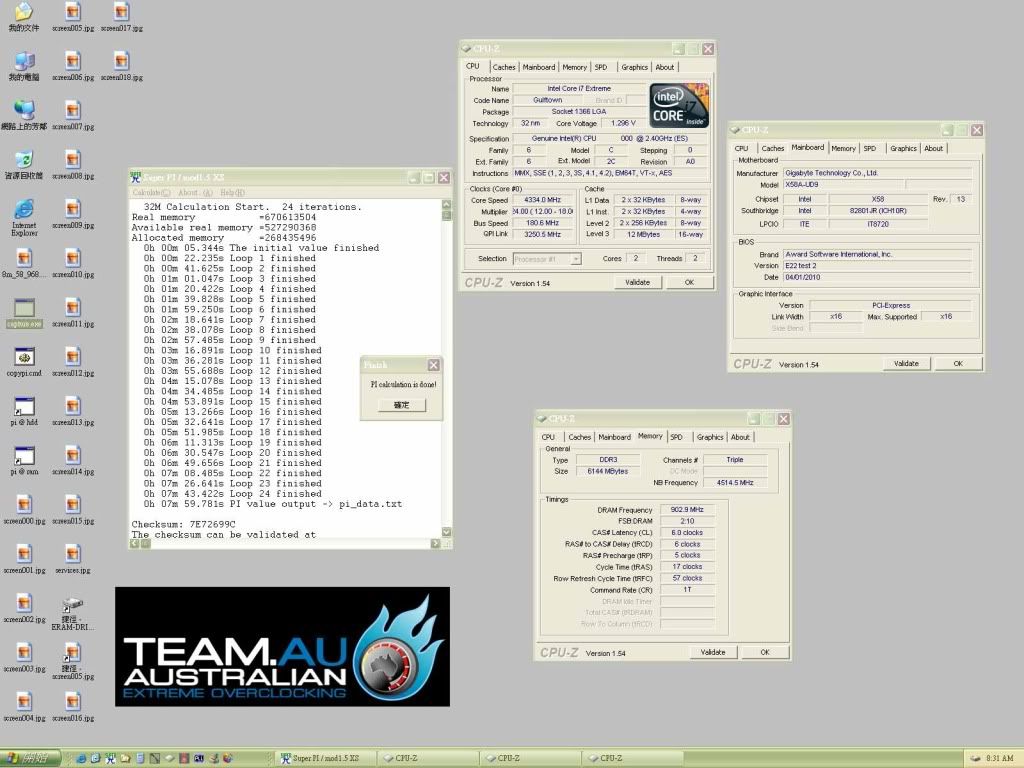Viewport: 1024px width, 768px height.
Task: Open the 我的文件 desktop folder icon
Action: pyautogui.click(x=24, y=16)
